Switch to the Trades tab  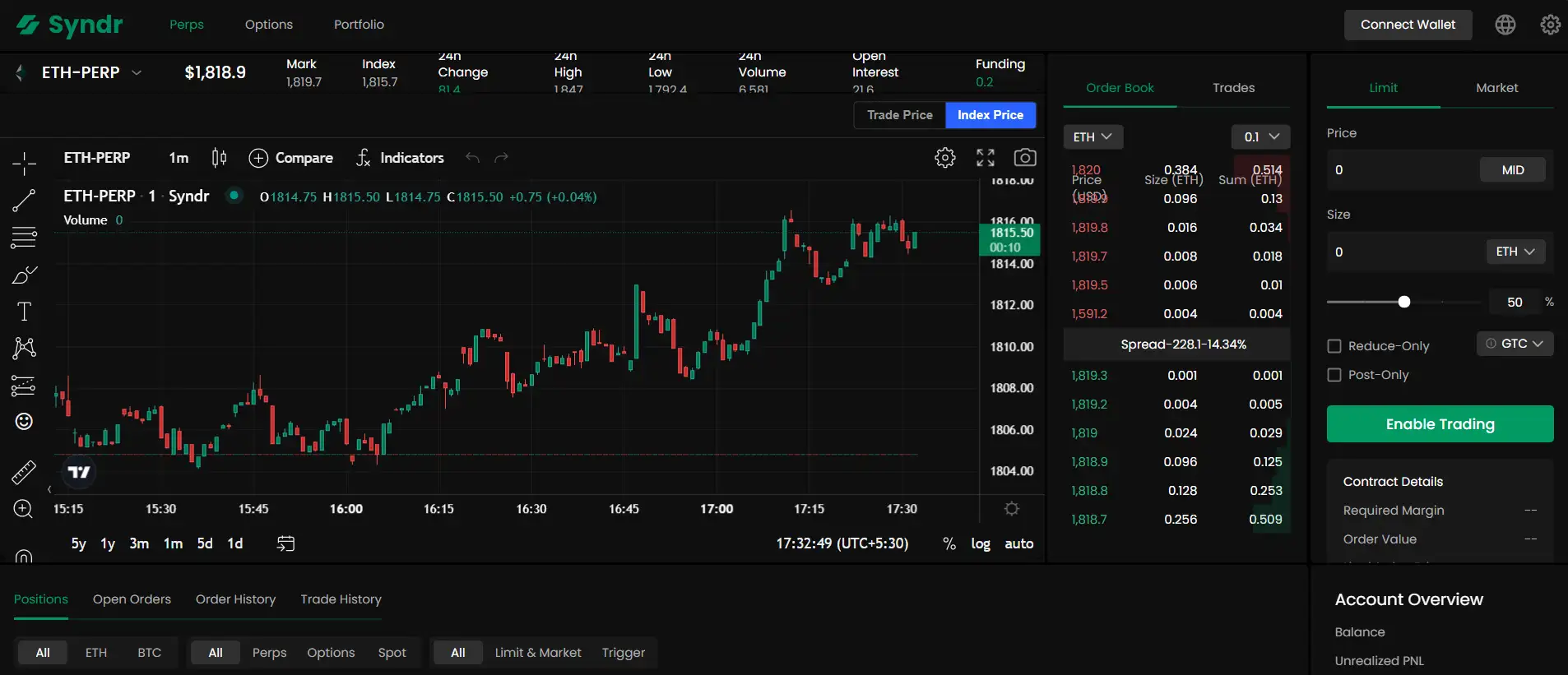[1233, 88]
